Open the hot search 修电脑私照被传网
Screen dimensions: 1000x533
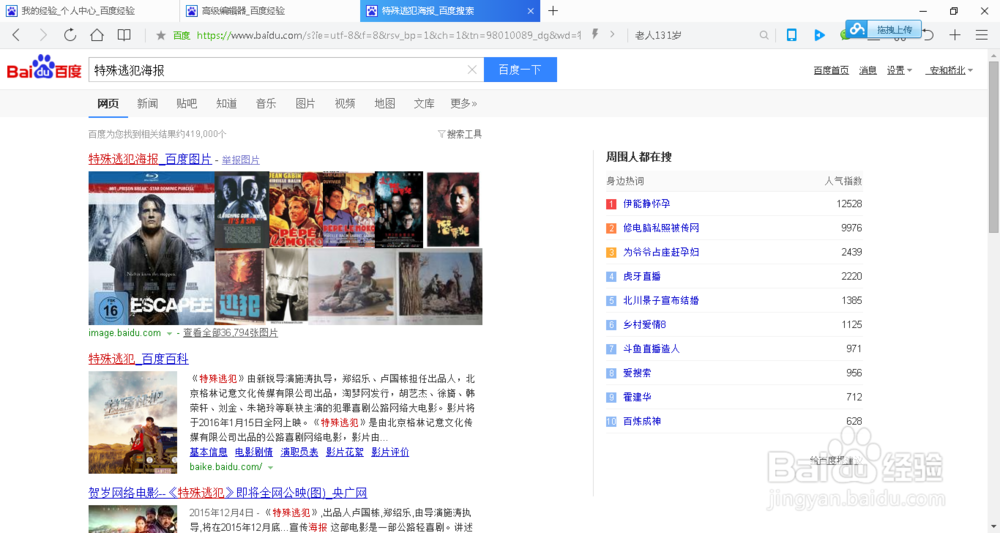tap(661, 228)
